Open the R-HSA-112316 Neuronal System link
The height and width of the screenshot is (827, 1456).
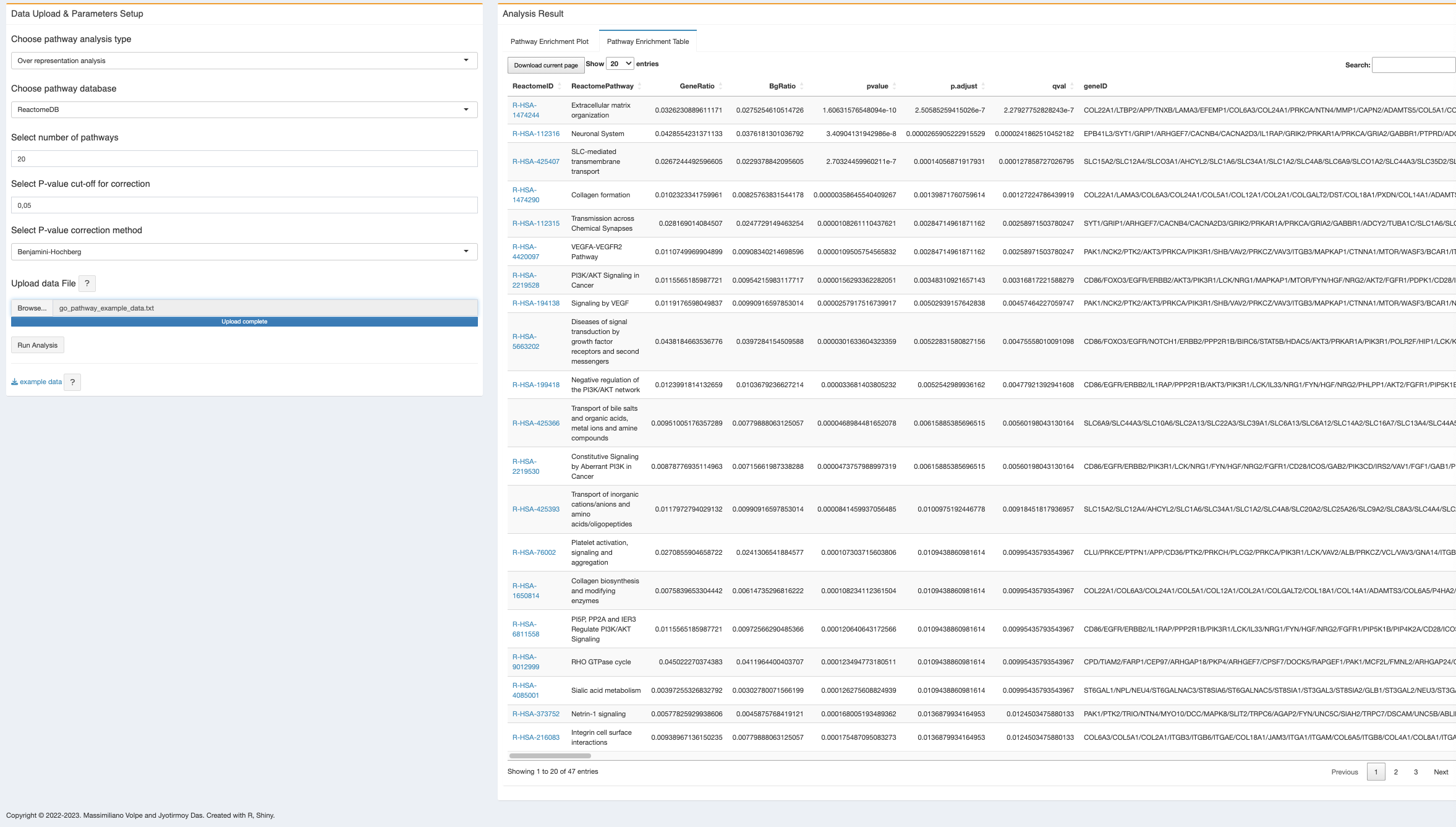point(535,134)
